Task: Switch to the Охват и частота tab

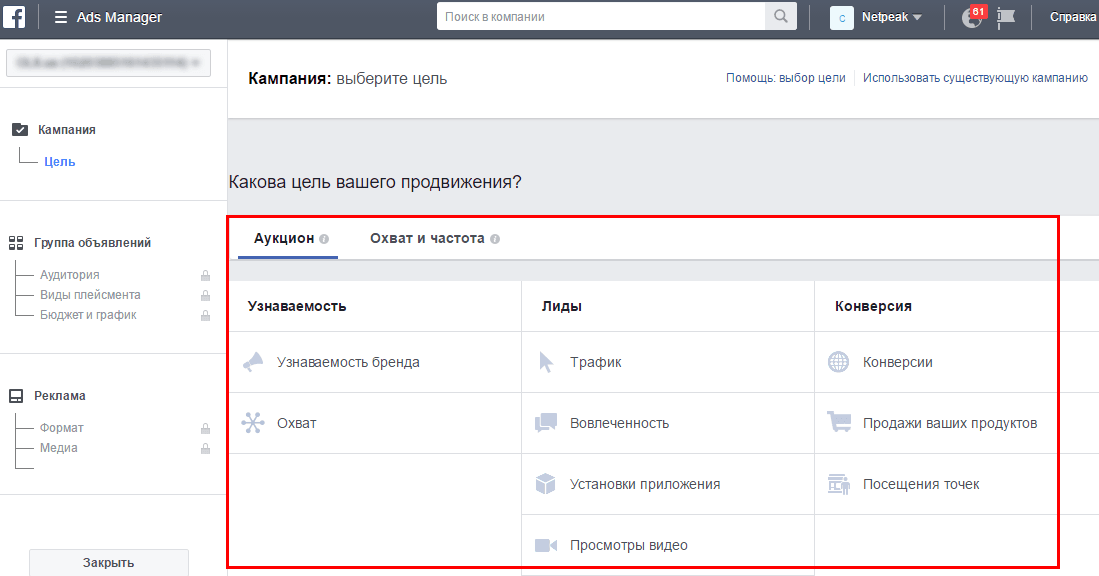Action: (x=427, y=239)
